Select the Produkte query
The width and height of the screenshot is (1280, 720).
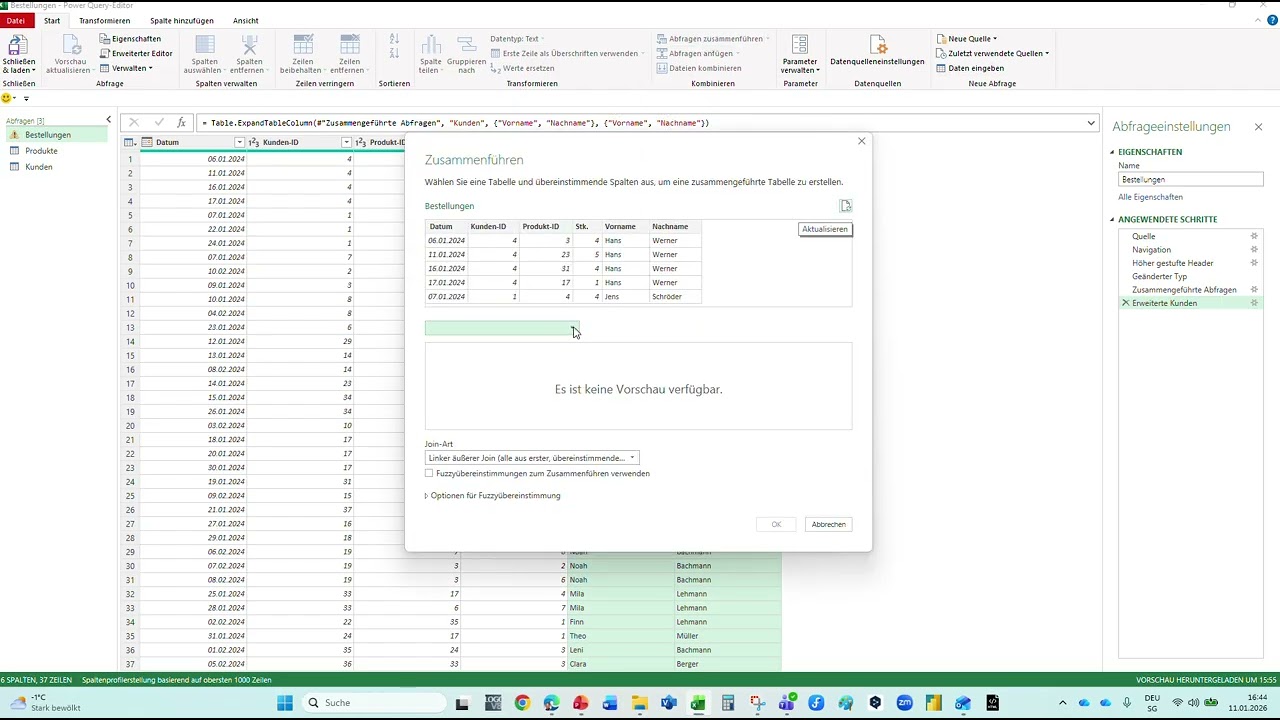tap(41, 151)
